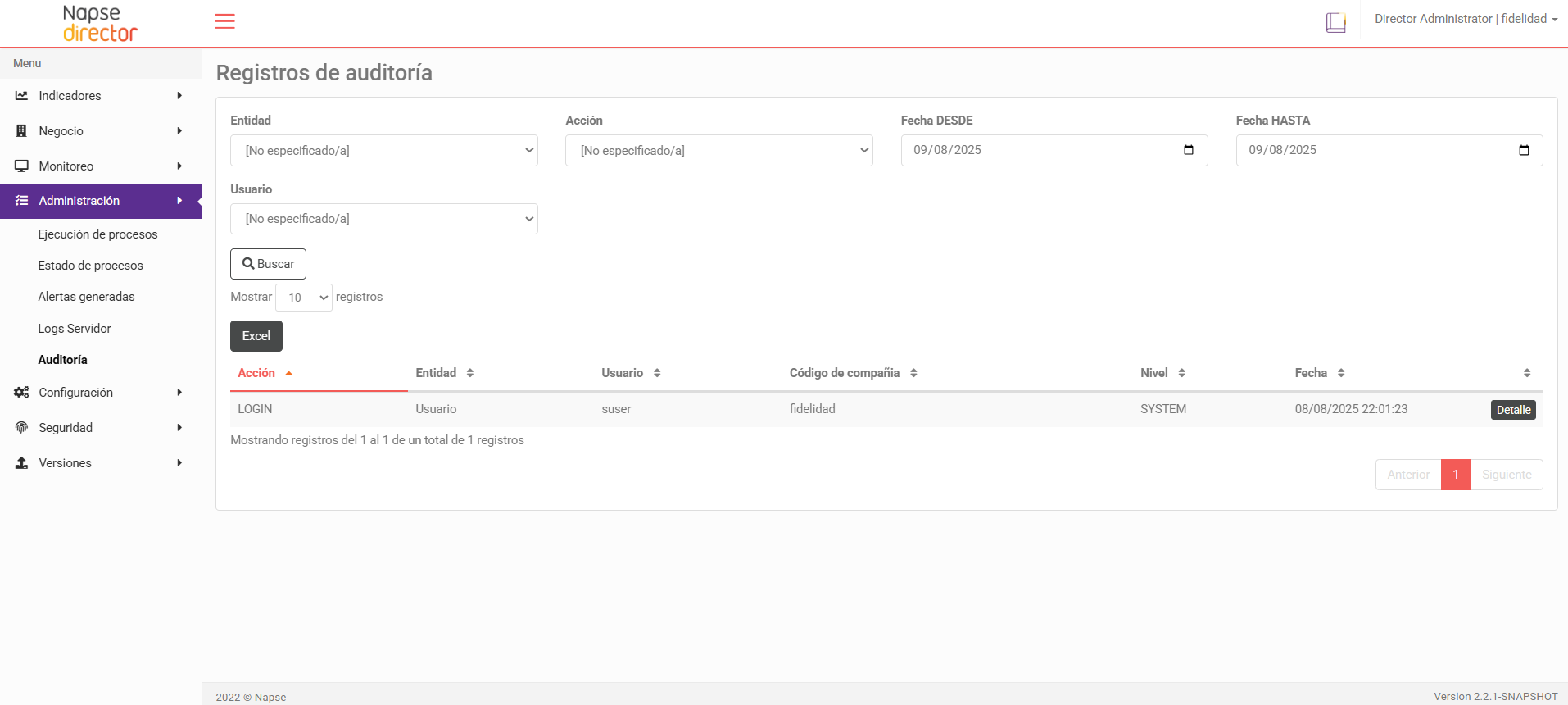This screenshot has height=705, width=1568.
Task: Open the Acción filter dropdown
Action: 719,151
